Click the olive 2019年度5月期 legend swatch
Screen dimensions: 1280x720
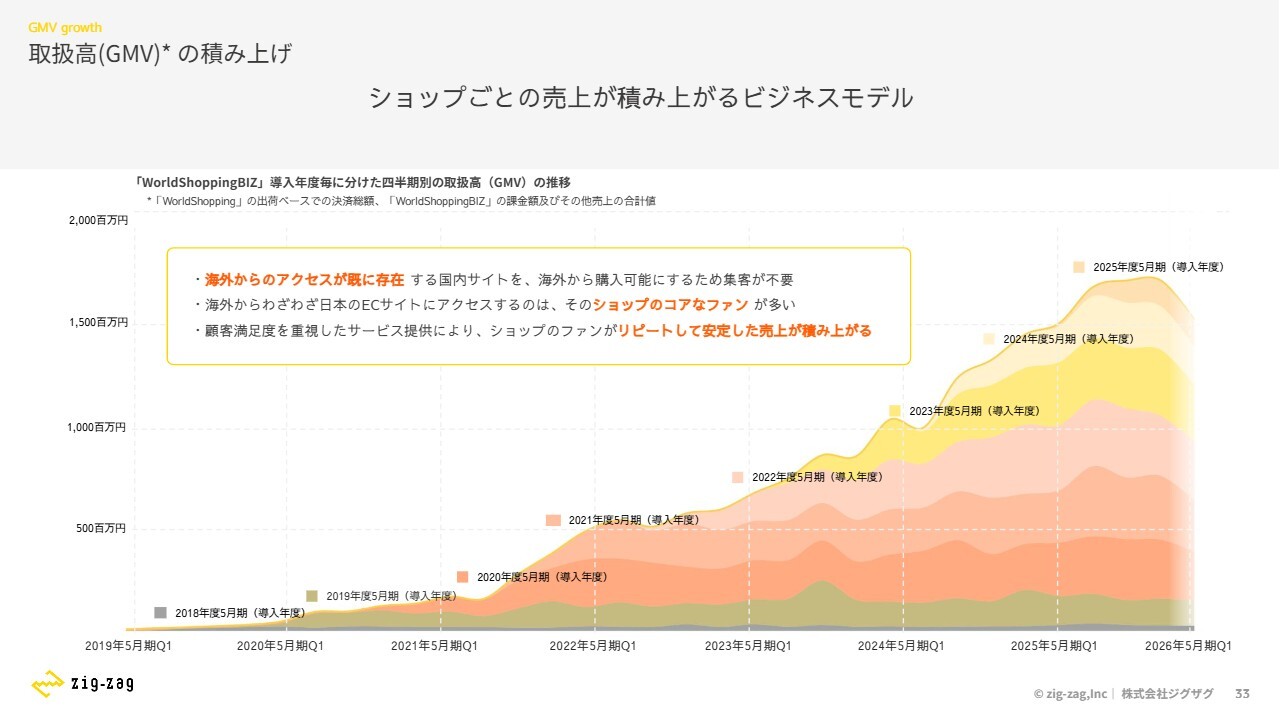[312, 596]
